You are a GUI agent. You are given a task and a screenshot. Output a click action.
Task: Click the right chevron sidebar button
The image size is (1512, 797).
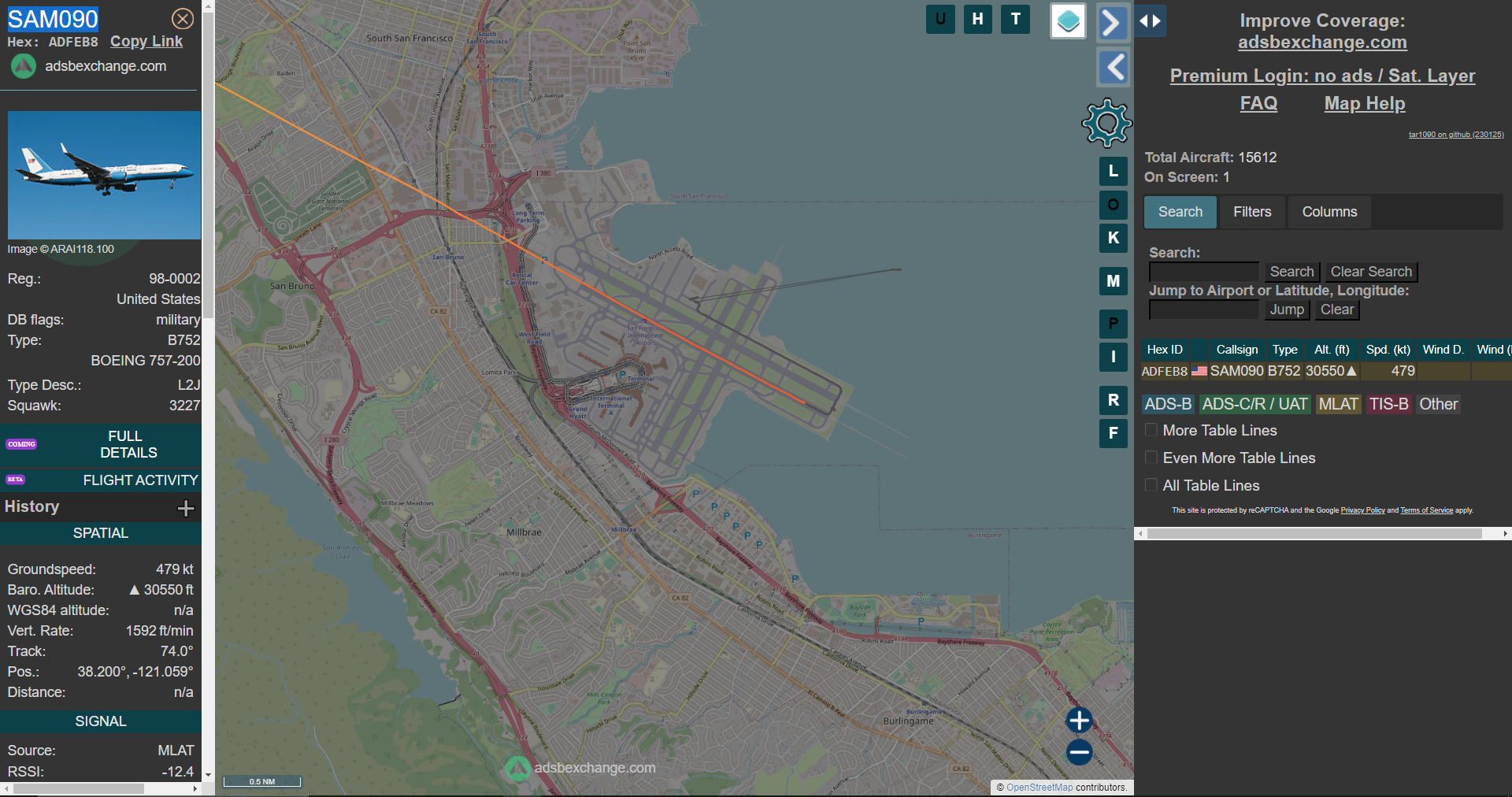click(1112, 22)
